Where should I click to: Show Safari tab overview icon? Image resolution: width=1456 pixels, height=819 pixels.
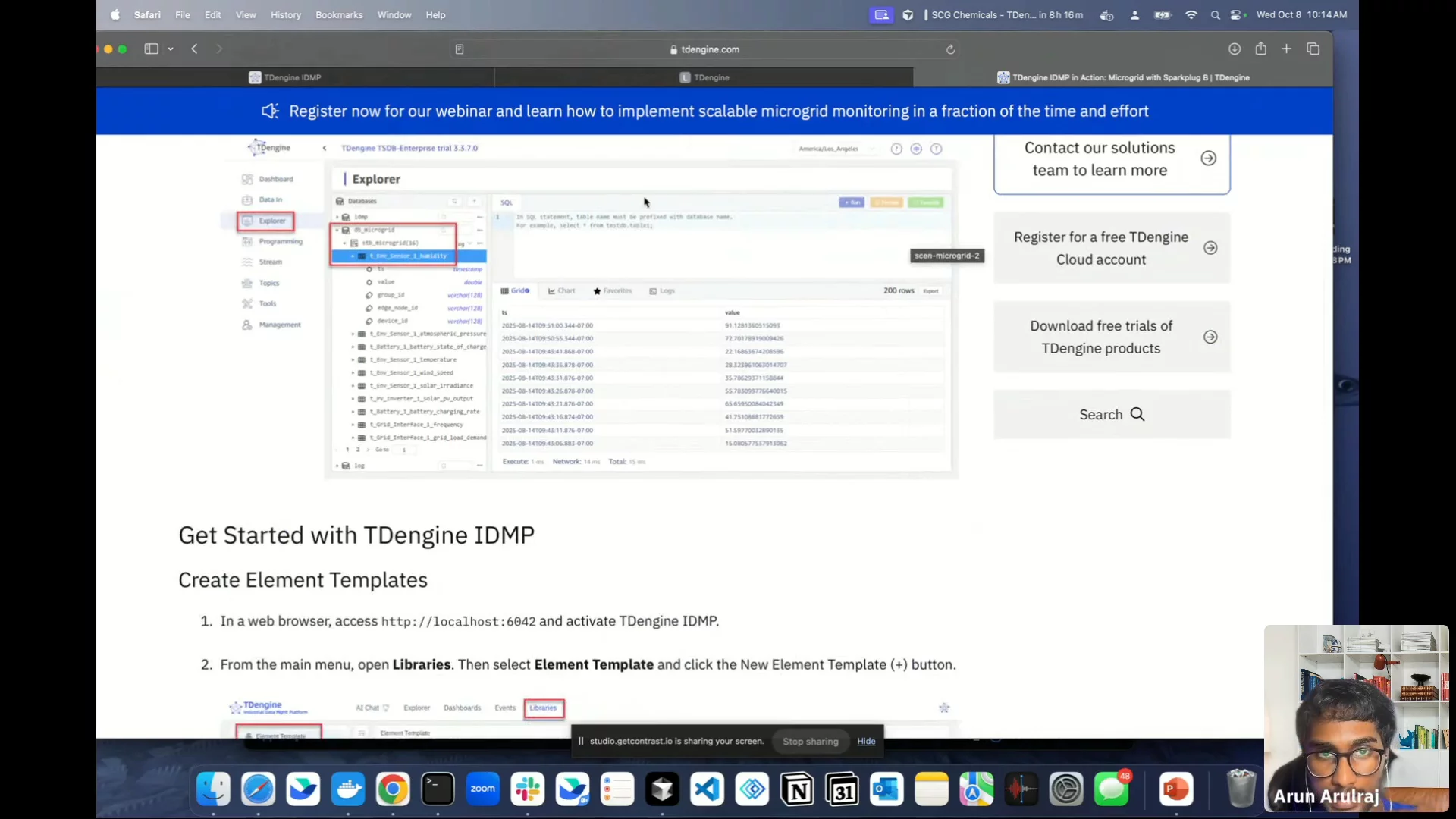point(1313,49)
